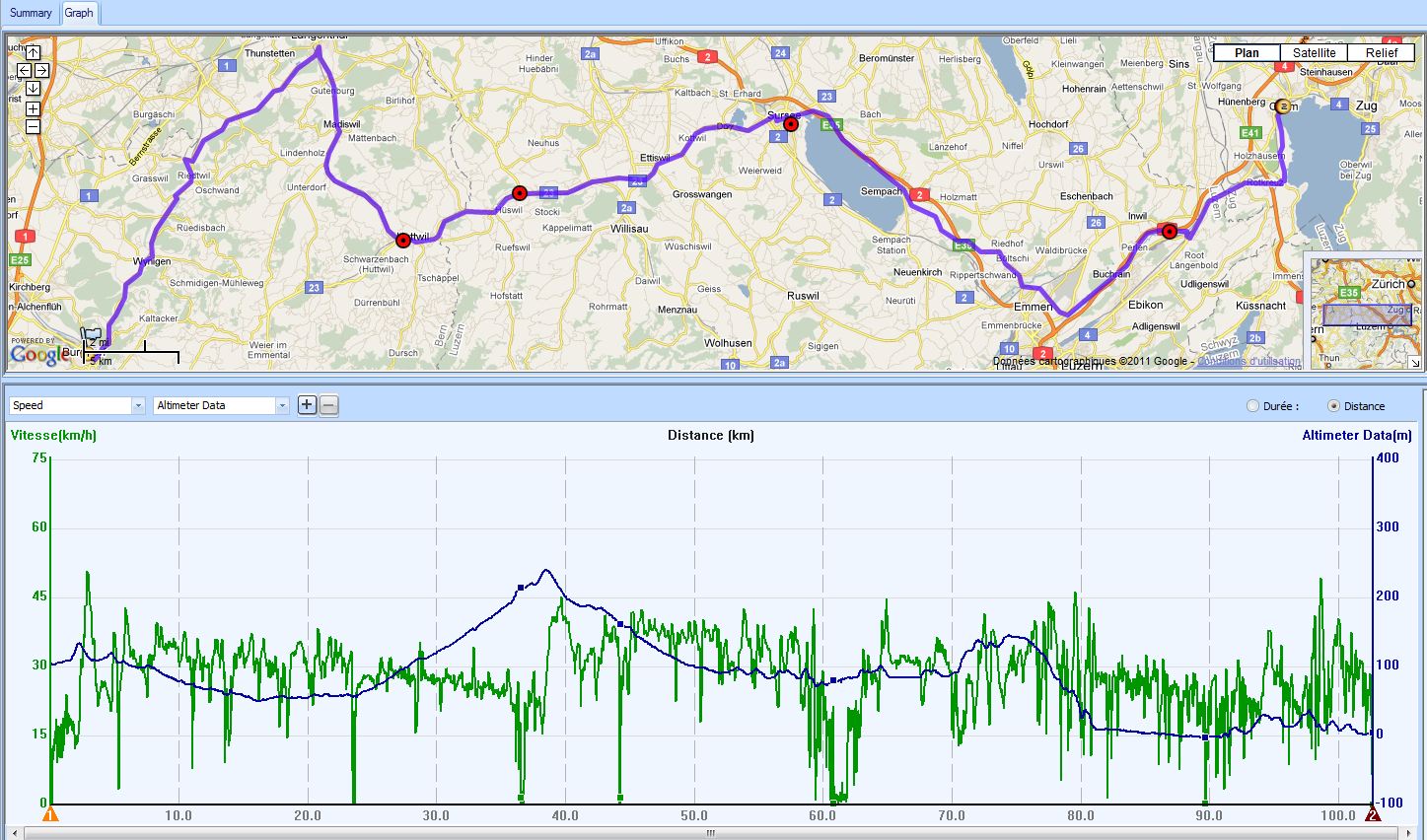Open the Speed data dropdown

tap(137, 406)
